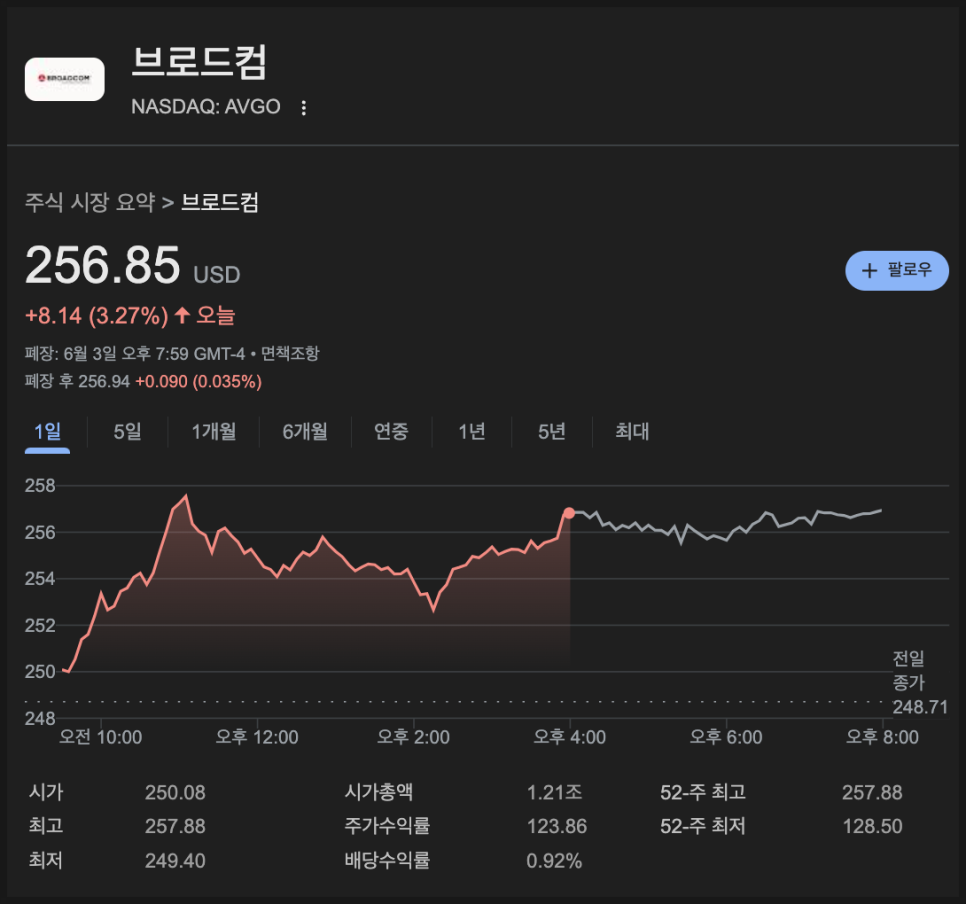Open the 면책조항 disclaimer link

[290, 354]
